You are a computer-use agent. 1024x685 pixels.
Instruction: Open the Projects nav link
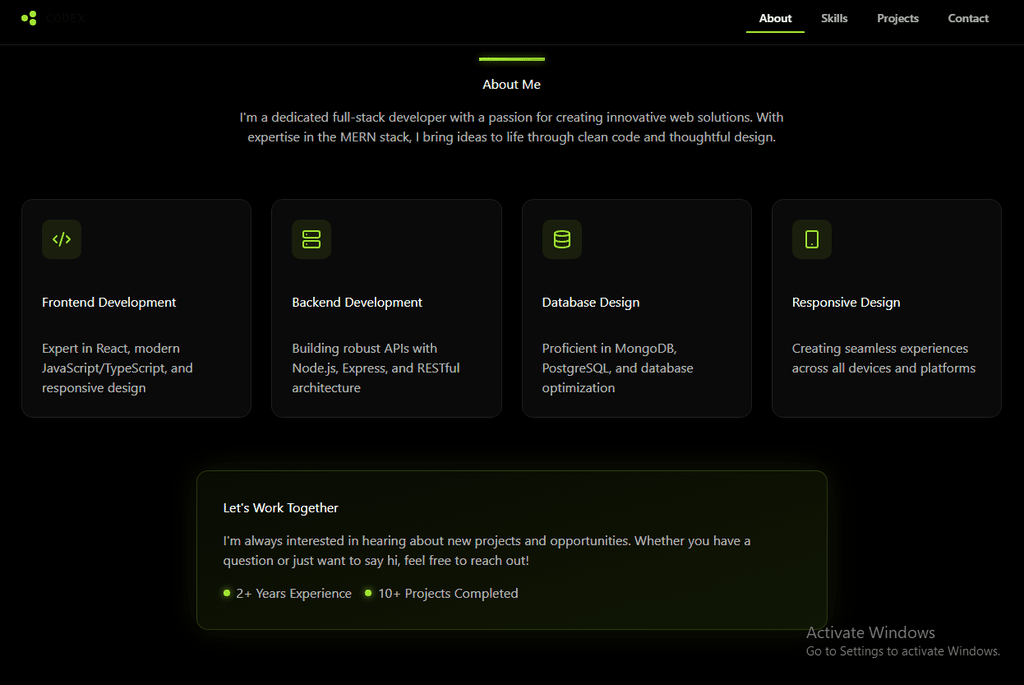(x=897, y=18)
